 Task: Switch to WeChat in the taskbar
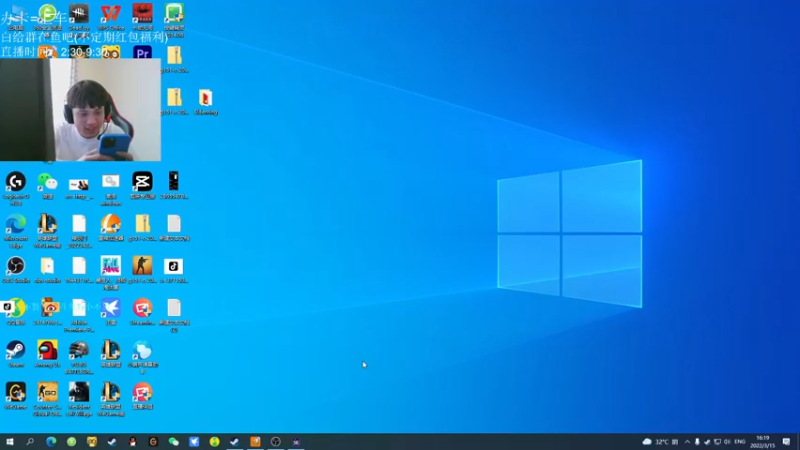pos(173,442)
